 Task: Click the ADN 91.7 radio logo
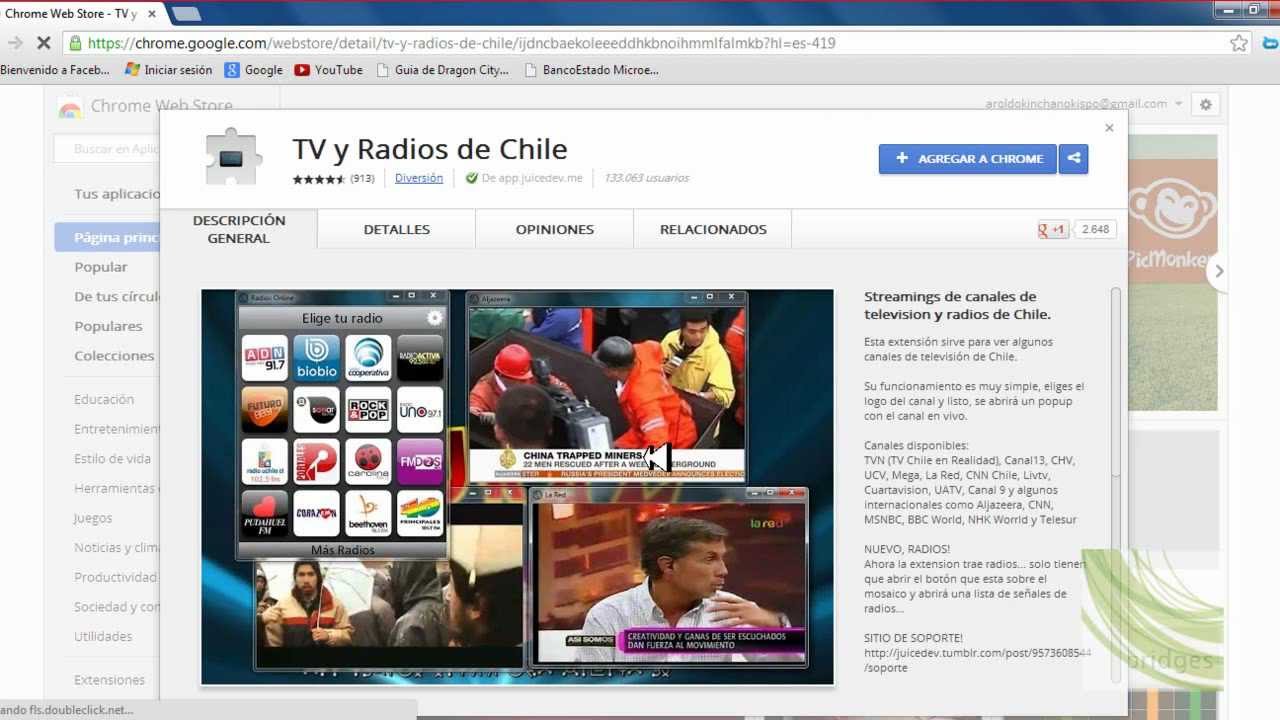click(x=264, y=358)
